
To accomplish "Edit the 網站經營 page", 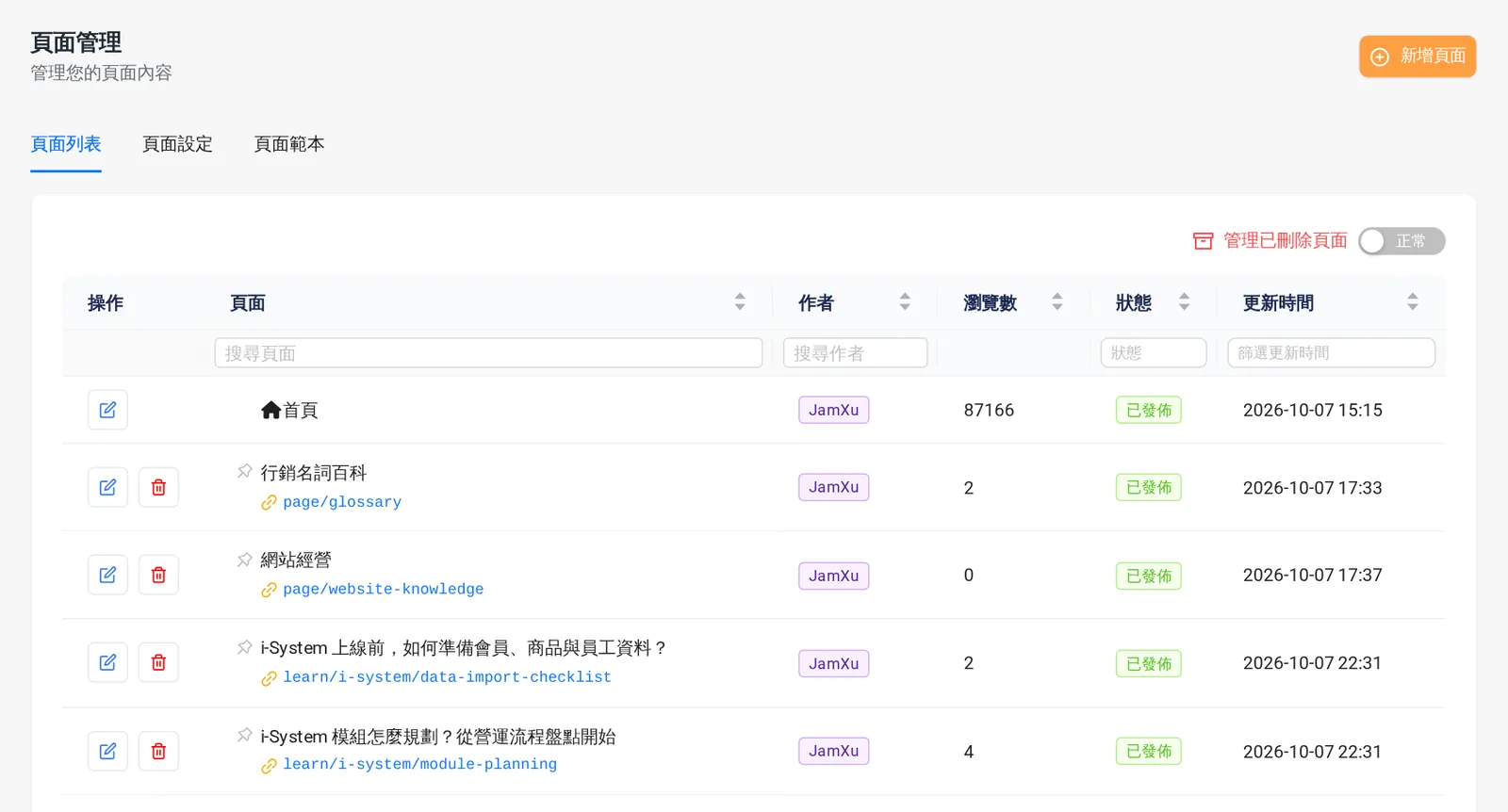I will 107,575.
